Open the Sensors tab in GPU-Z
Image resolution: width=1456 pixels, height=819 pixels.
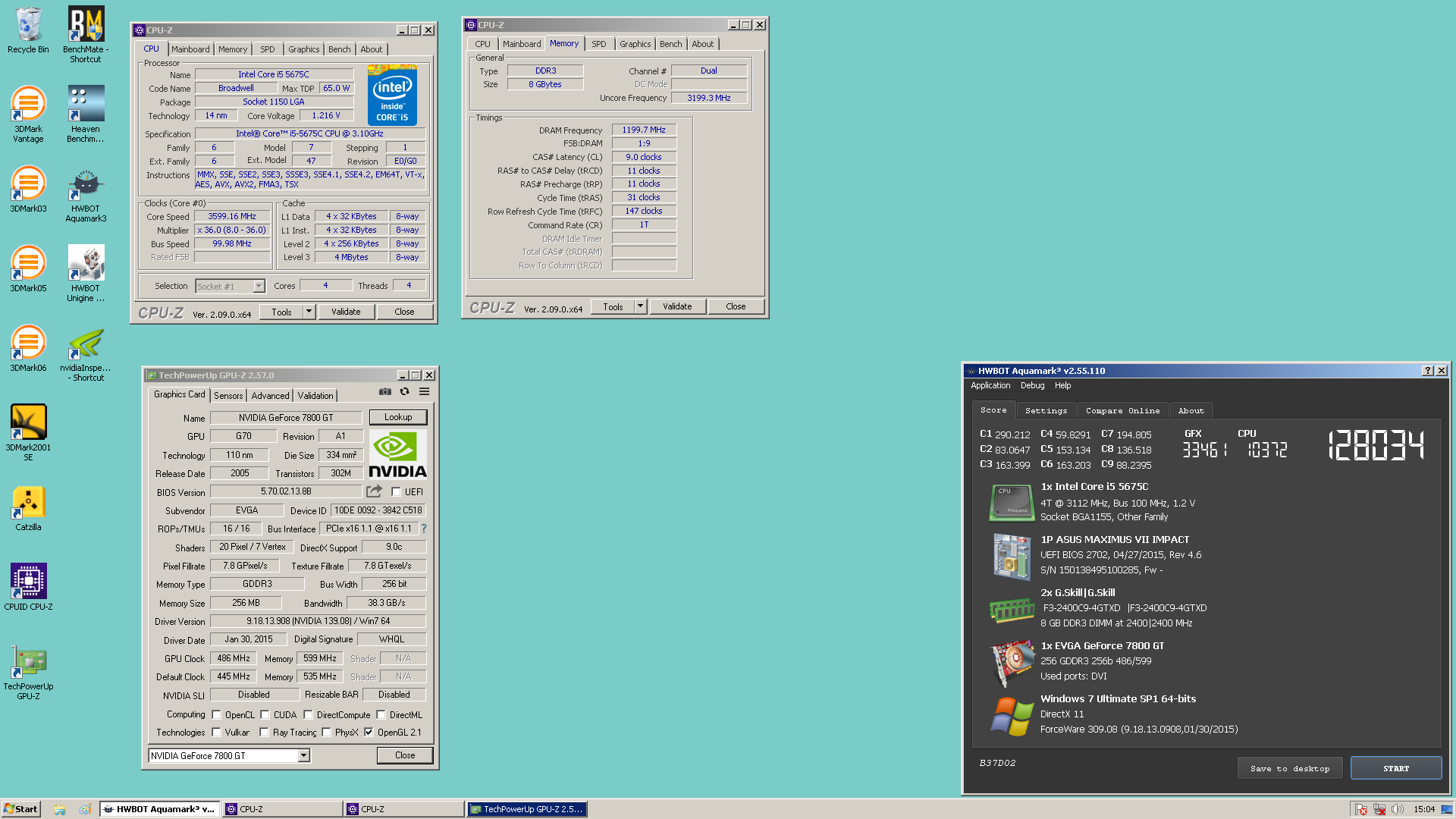[x=228, y=395]
